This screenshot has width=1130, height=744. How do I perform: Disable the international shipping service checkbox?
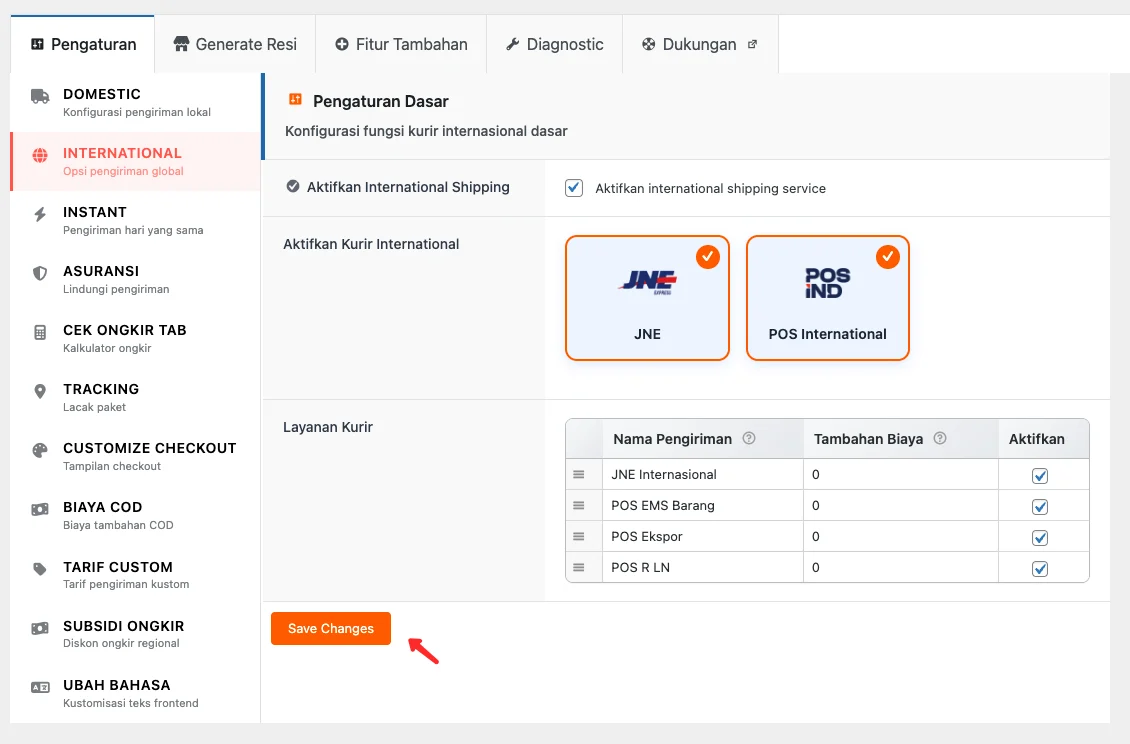(573, 187)
